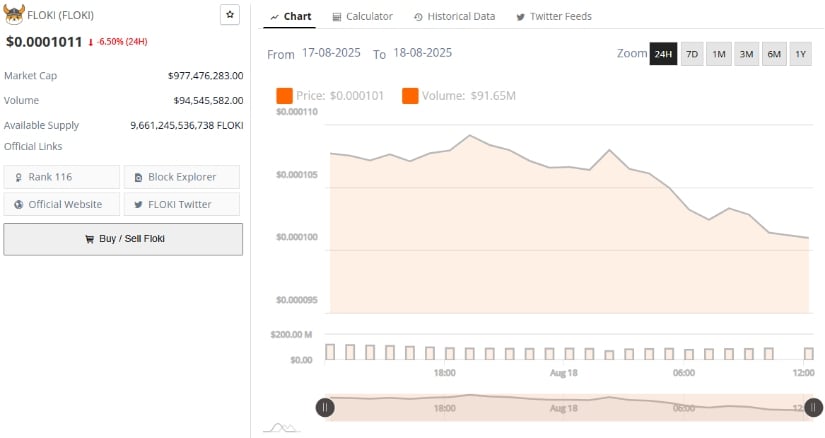Click the Chart tab line icon

[x=274, y=17]
